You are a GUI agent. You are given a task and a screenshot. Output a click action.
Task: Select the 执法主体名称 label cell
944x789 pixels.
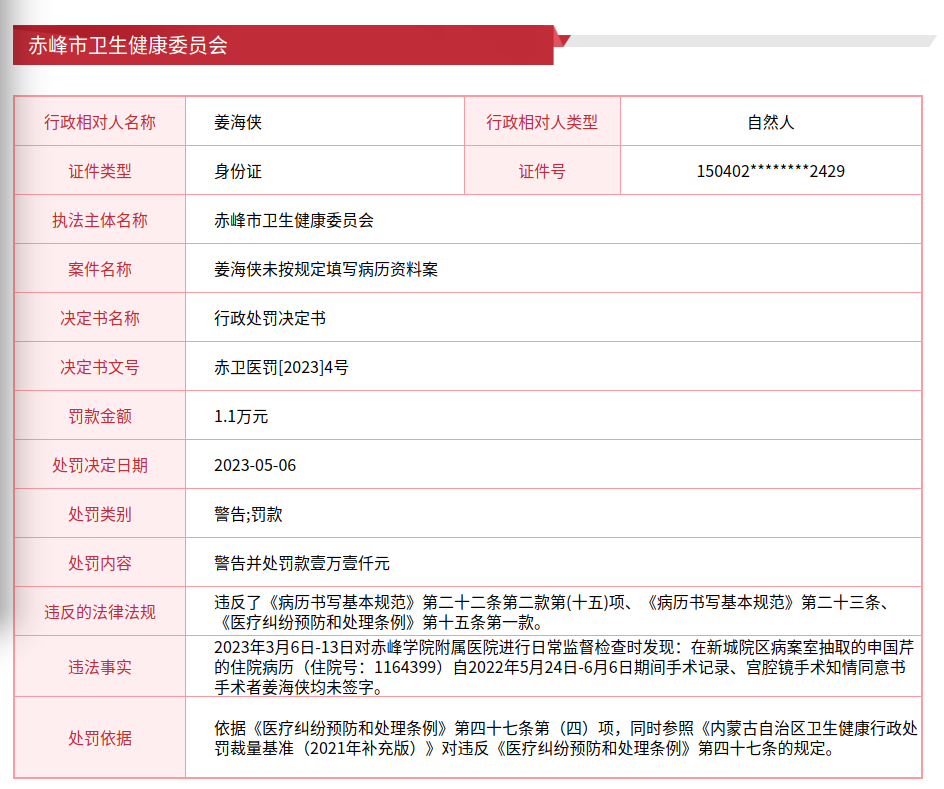100,220
